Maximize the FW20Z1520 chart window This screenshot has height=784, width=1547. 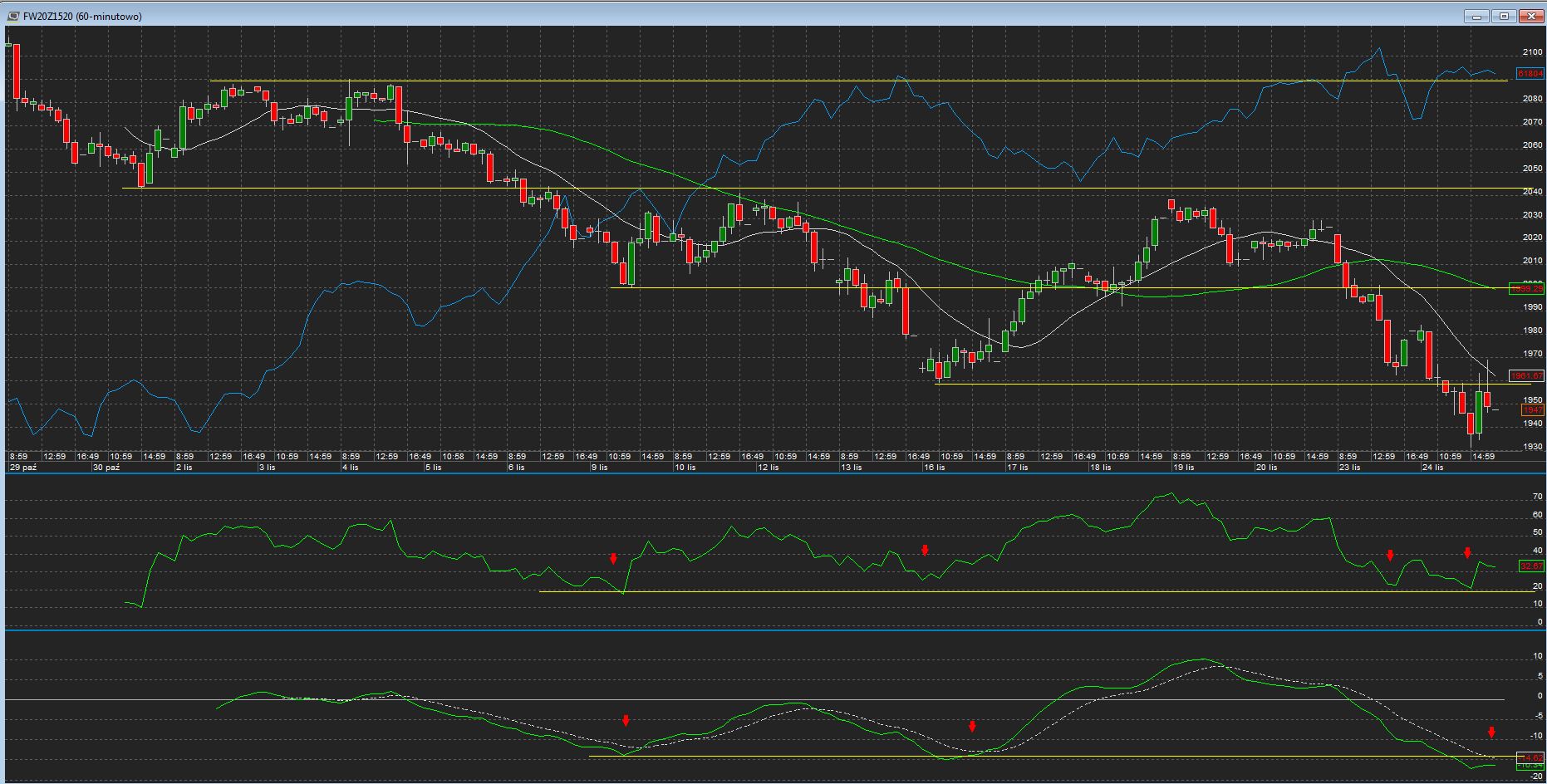[x=1504, y=16]
